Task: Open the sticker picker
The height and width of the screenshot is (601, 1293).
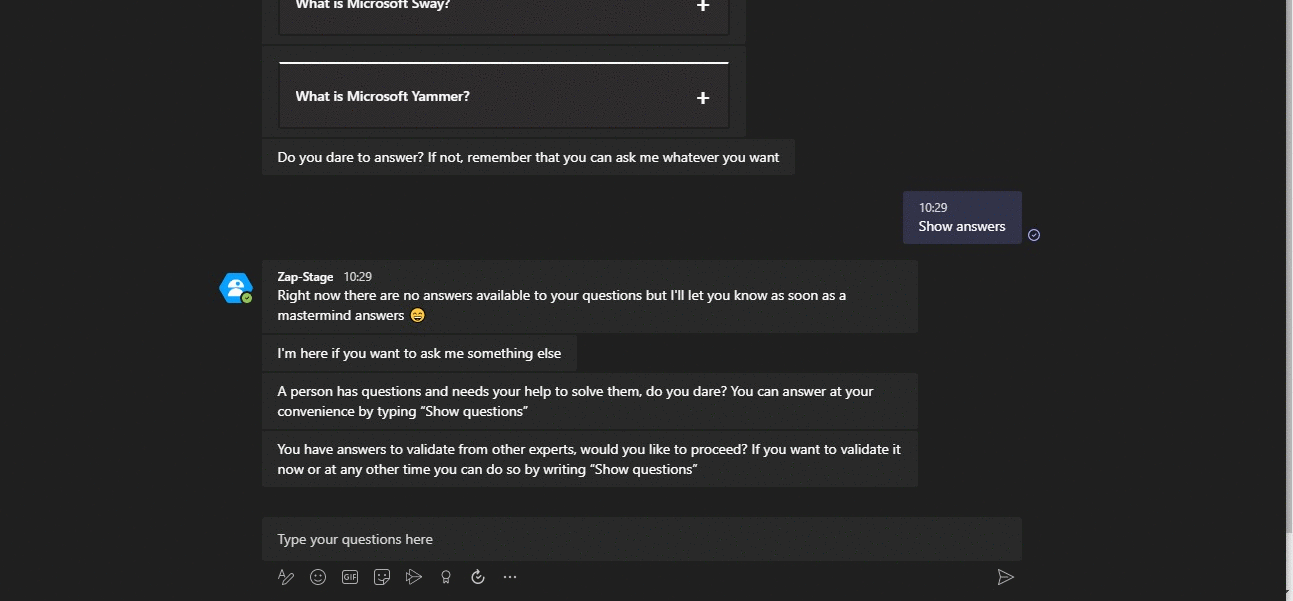Action: pyautogui.click(x=382, y=577)
